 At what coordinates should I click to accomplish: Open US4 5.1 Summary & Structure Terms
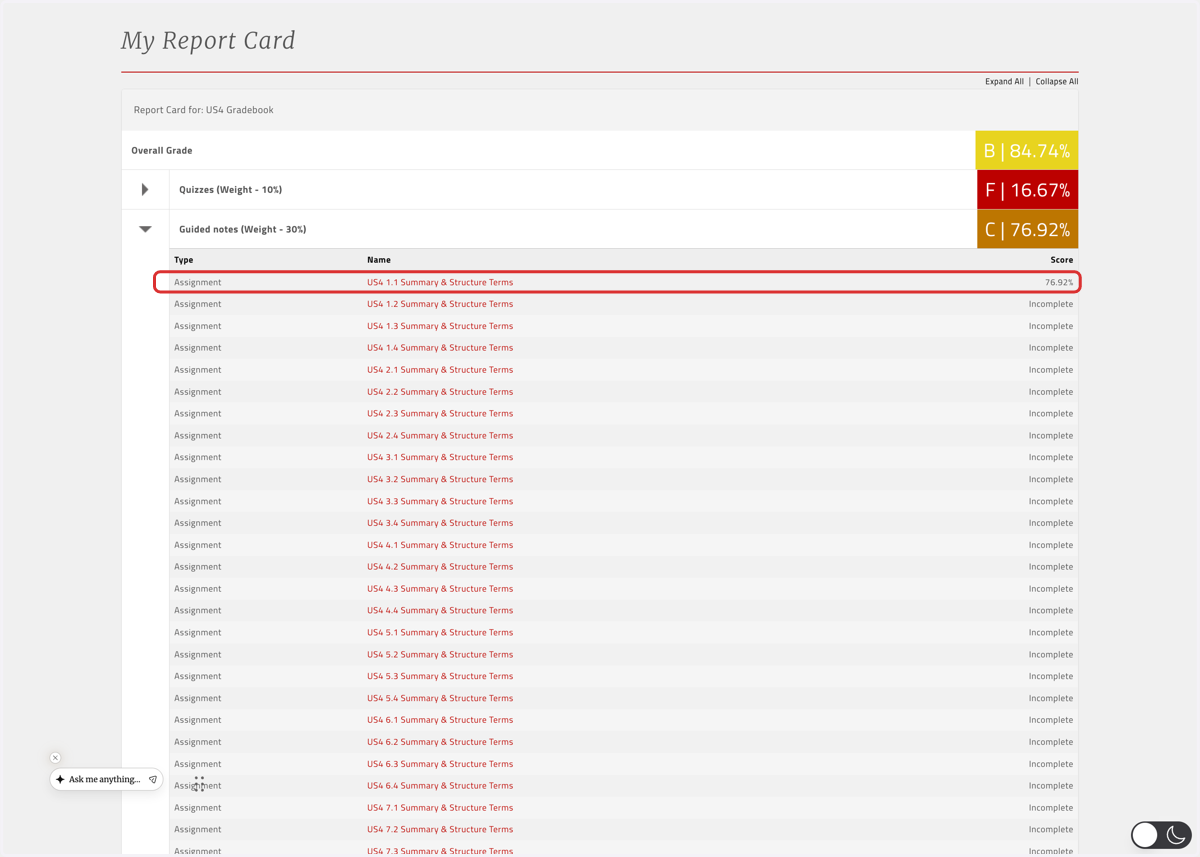(x=440, y=632)
